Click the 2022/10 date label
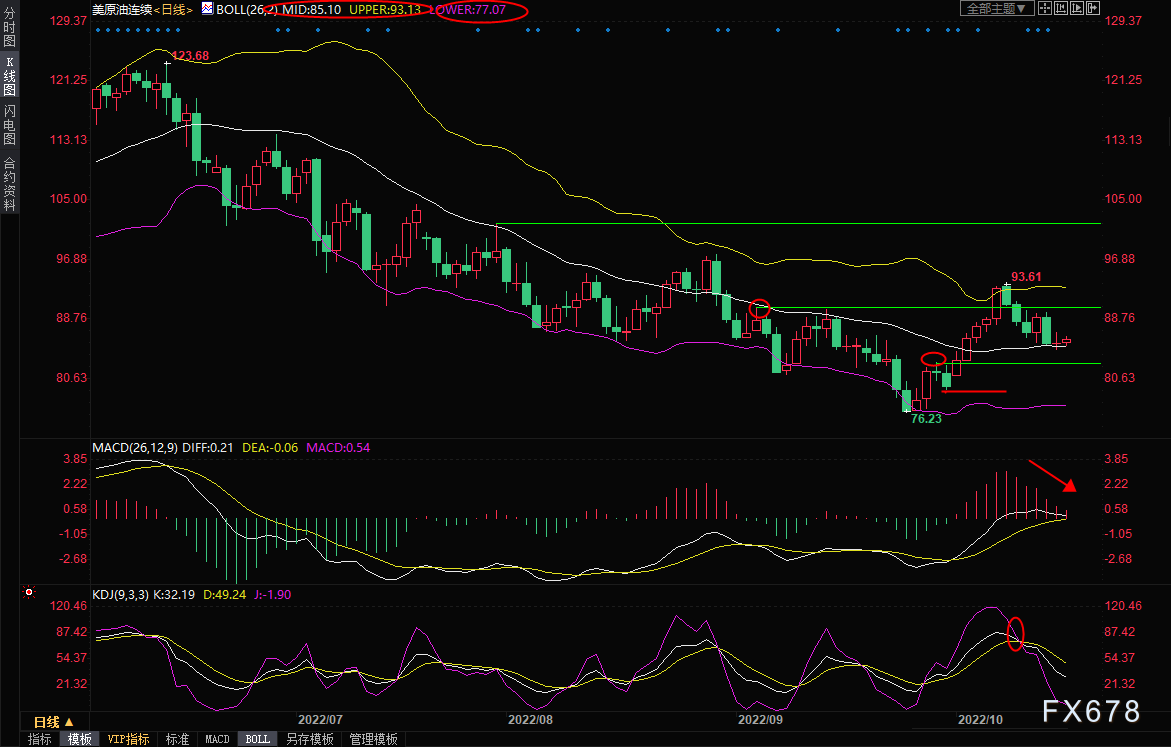The height and width of the screenshot is (747, 1171). [981, 719]
